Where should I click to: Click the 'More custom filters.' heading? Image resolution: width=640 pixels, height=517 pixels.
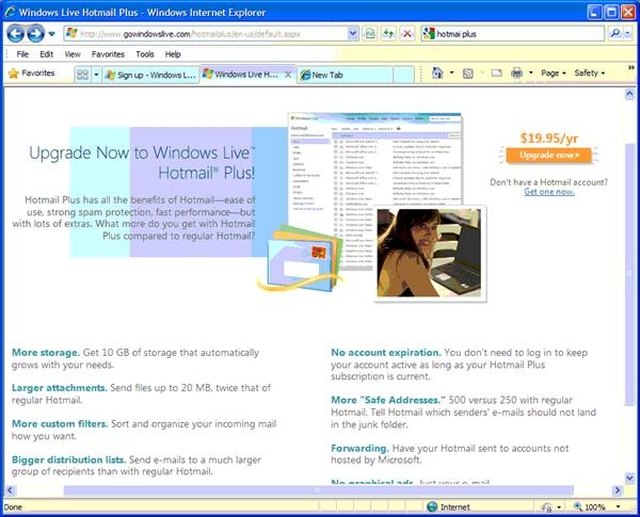(x=60, y=424)
